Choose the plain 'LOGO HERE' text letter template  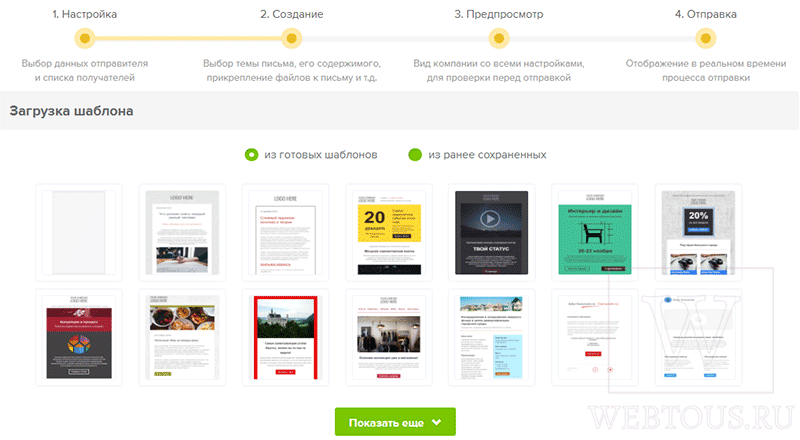[286, 233]
